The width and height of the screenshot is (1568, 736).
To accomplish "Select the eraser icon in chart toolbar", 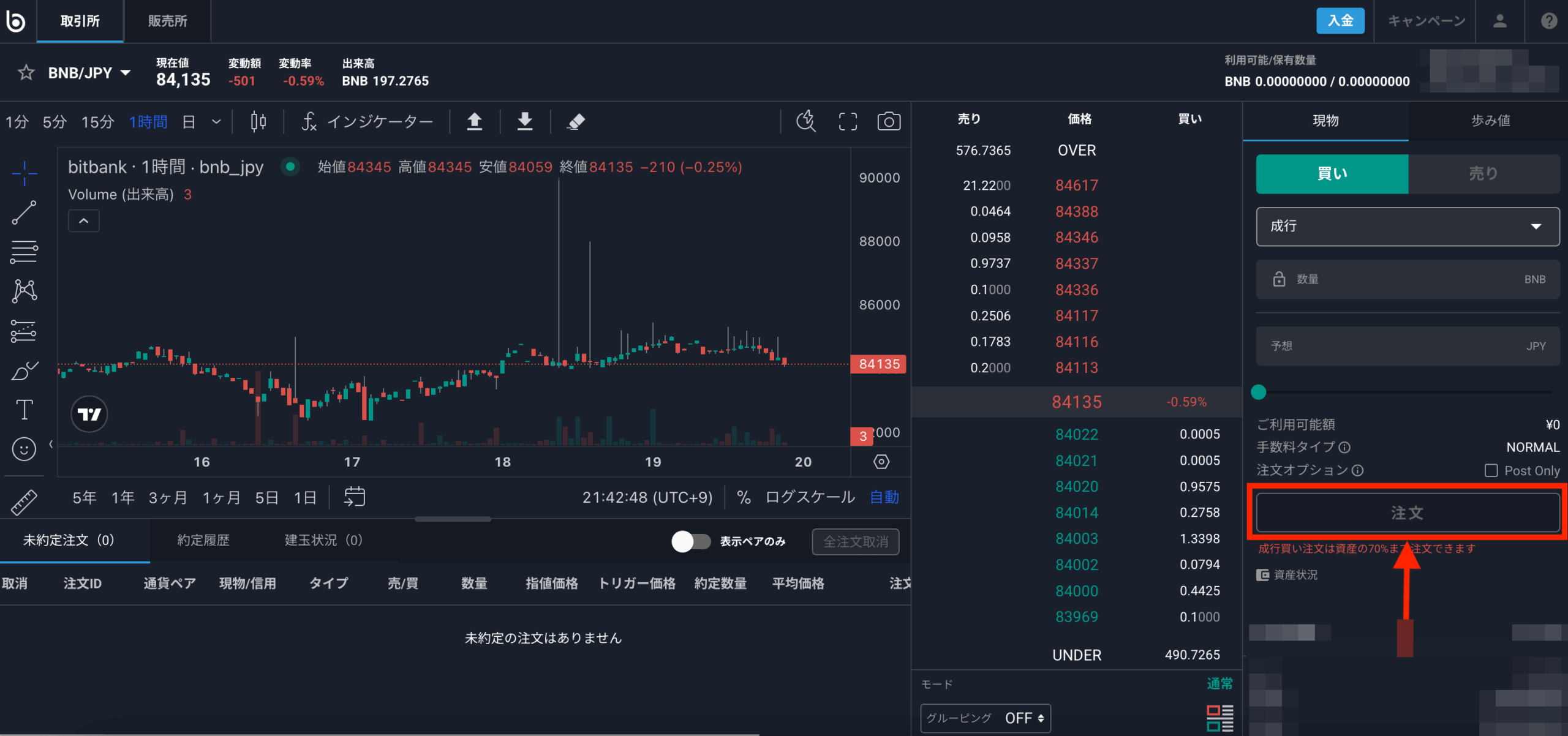I will point(576,121).
